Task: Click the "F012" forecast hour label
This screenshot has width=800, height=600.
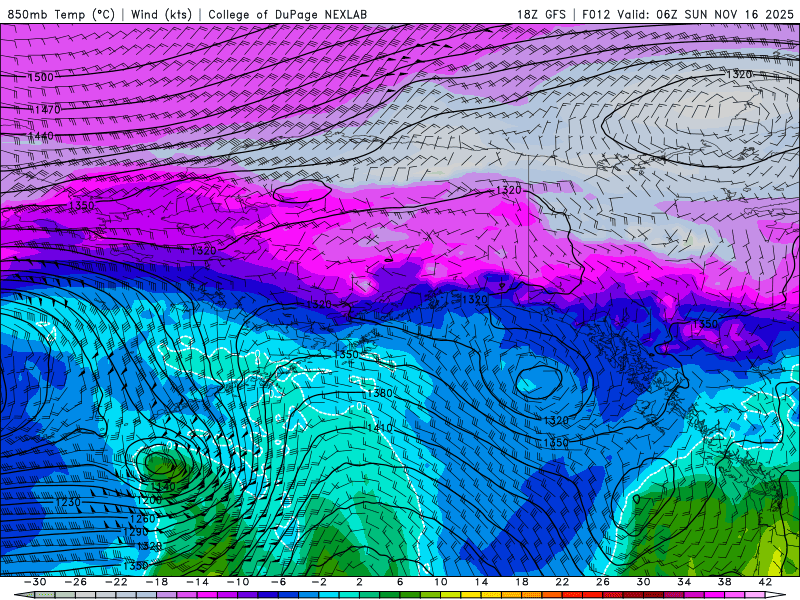Action: (596, 14)
